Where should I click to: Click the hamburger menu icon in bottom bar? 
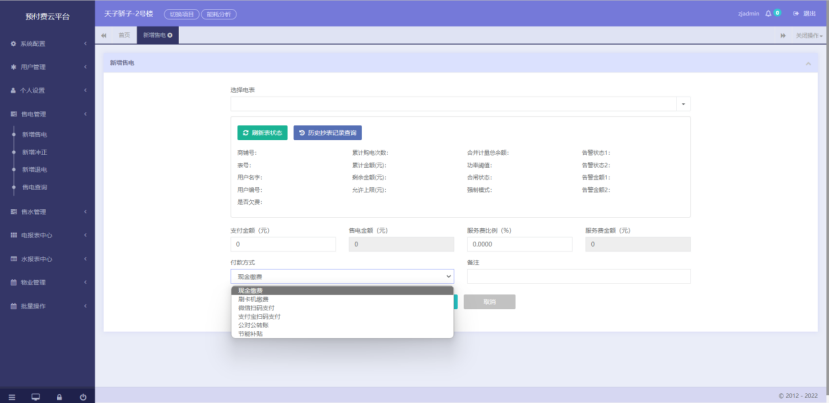coord(11,396)
